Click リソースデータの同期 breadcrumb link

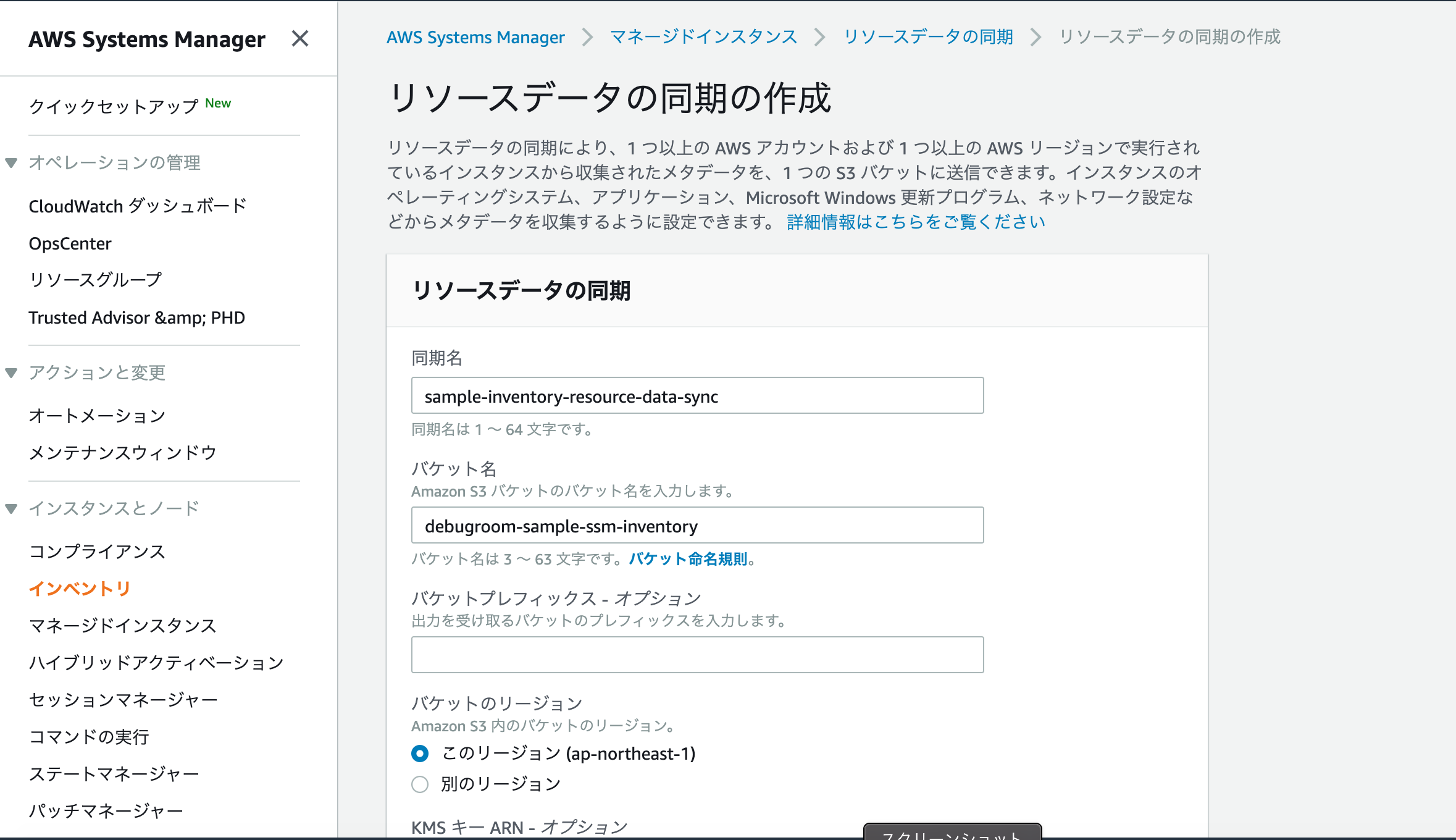928,37
